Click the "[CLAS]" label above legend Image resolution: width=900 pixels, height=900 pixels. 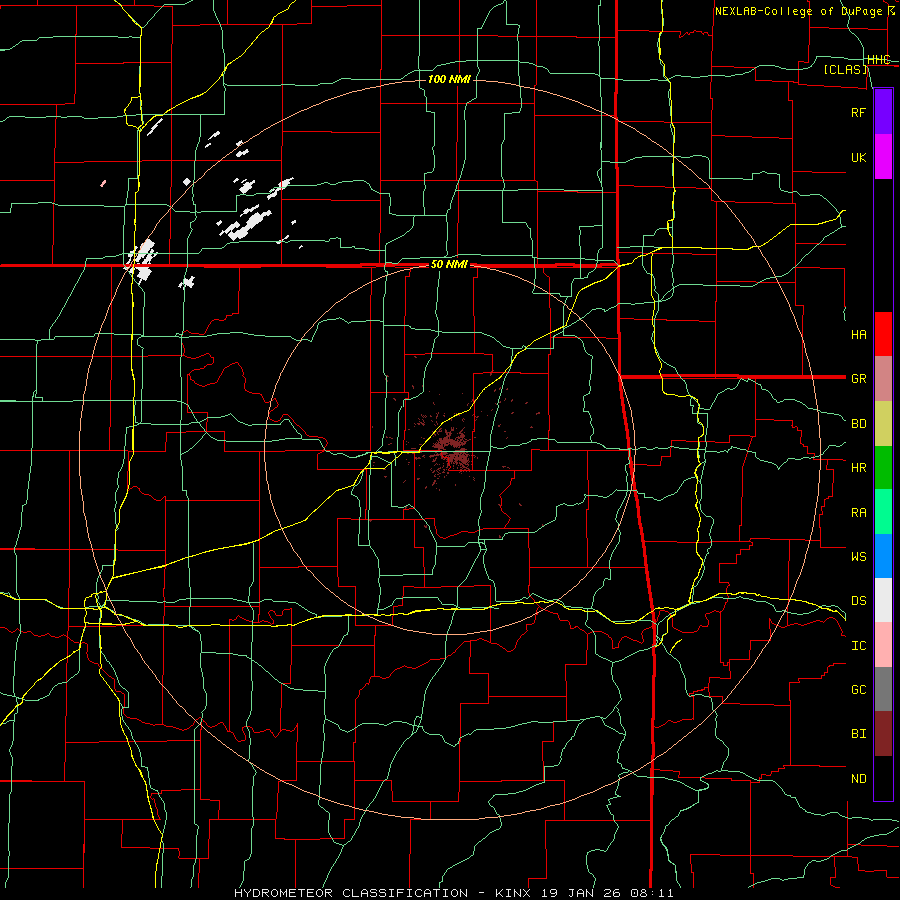click(x=845, y=69)
